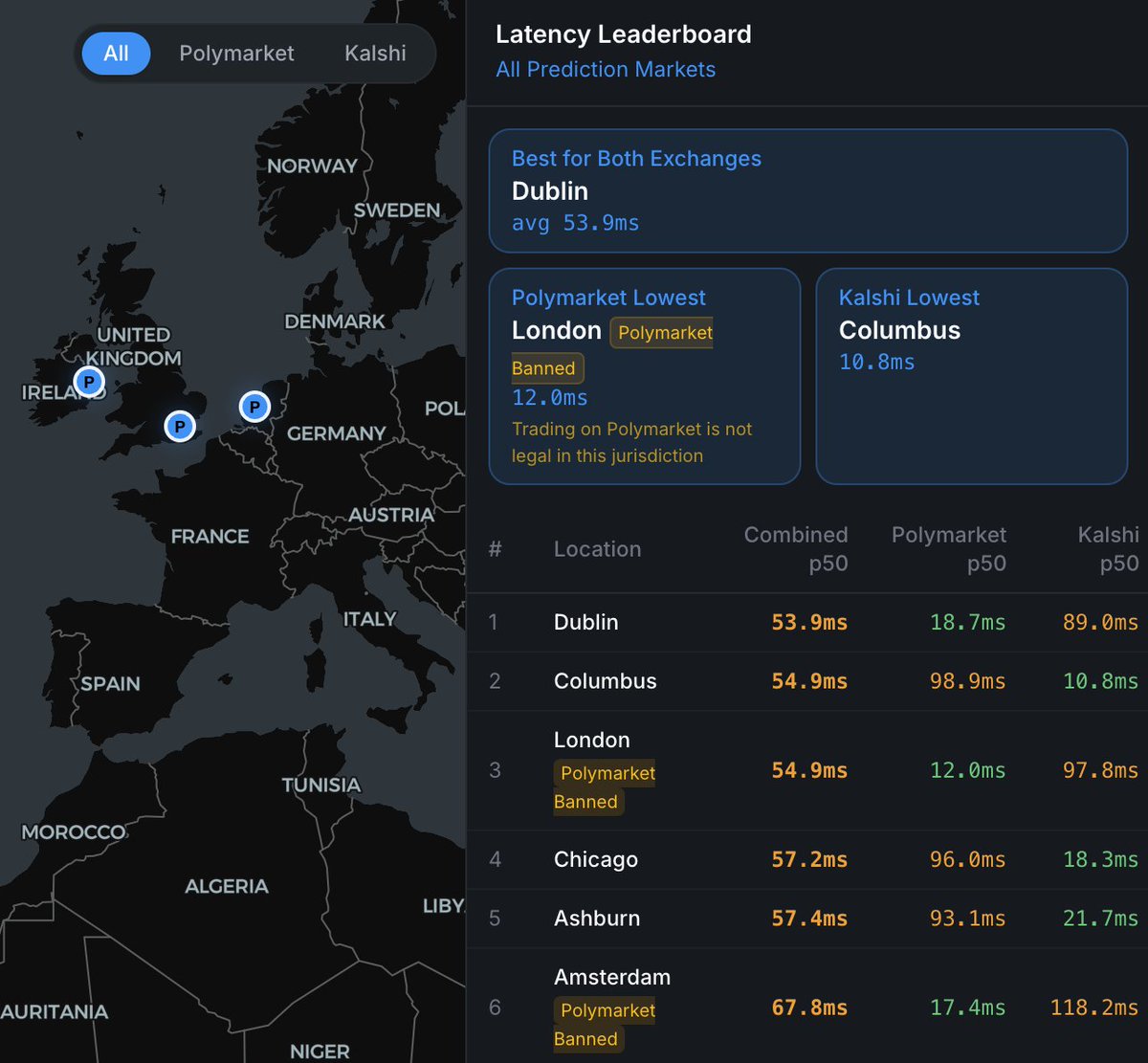Select the Amsterdam leaderboard row name

point(612,978)
